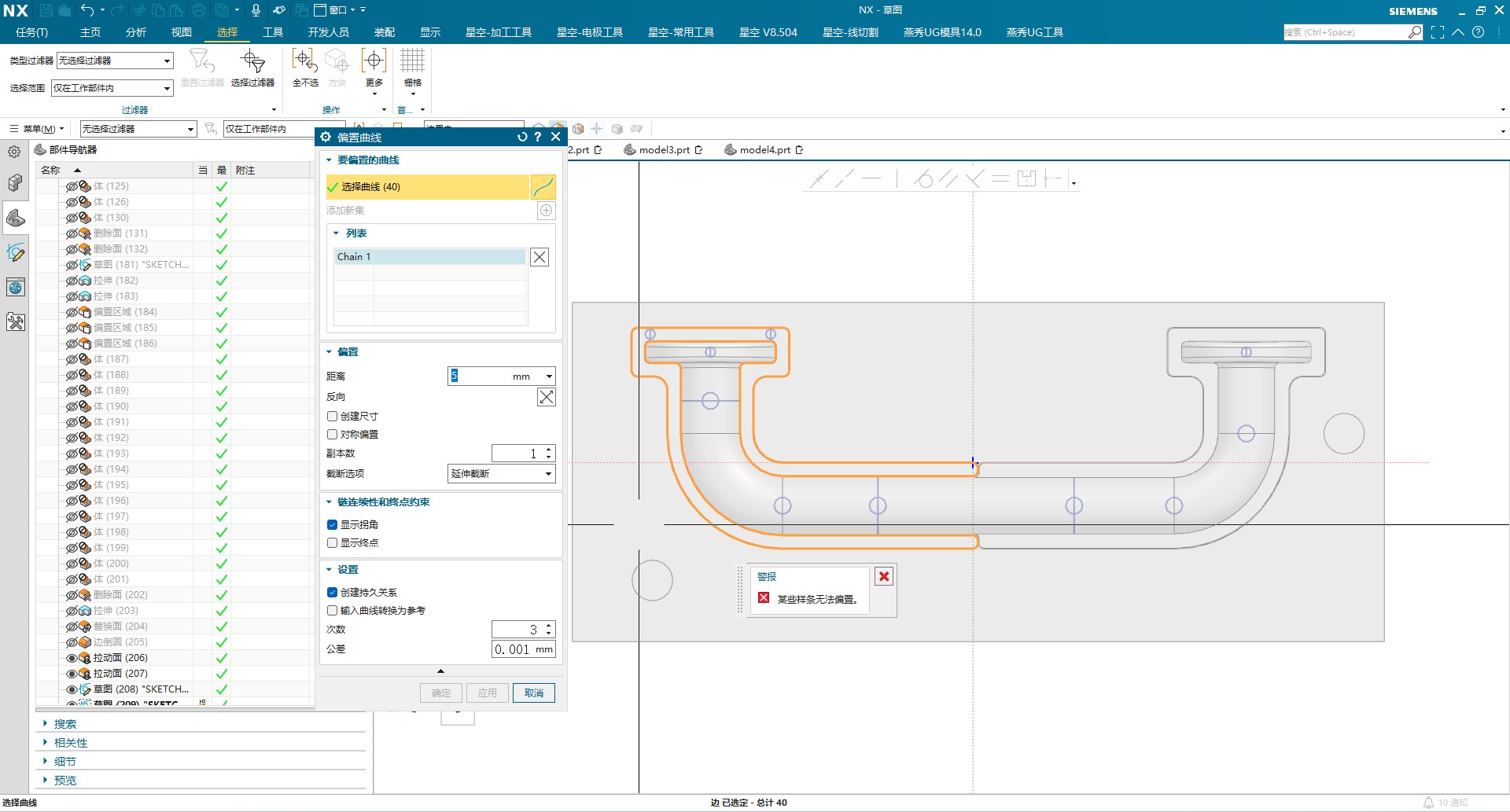Remove Chain 1 from the list
Screen dimensions: 1510x812
pyautogui.click(x=540, y=257)
